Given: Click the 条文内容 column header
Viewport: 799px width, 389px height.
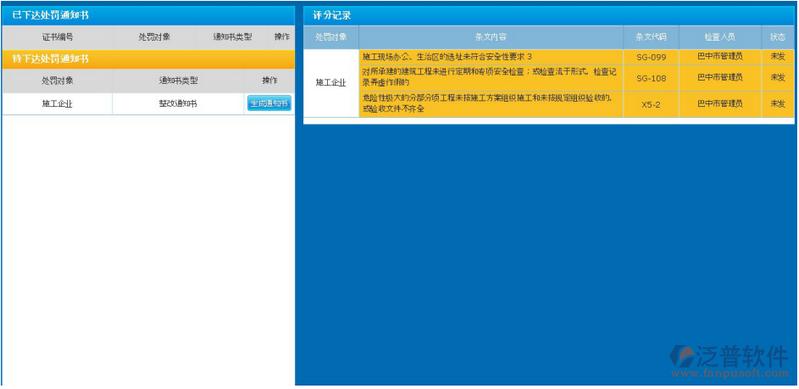Looking at the screenshot, I should pyautogui.click(x=491, y=37).
